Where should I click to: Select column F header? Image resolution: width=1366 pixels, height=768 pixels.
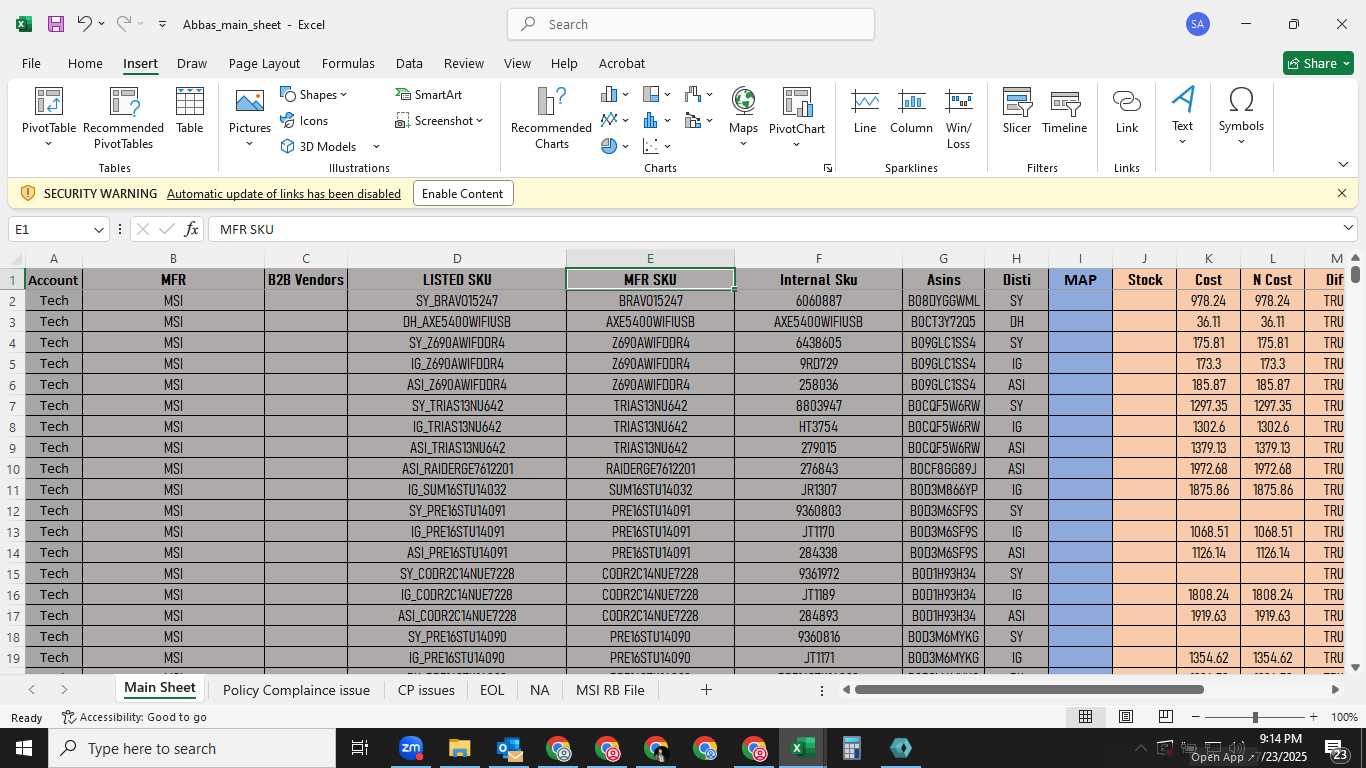pos(818,258)
